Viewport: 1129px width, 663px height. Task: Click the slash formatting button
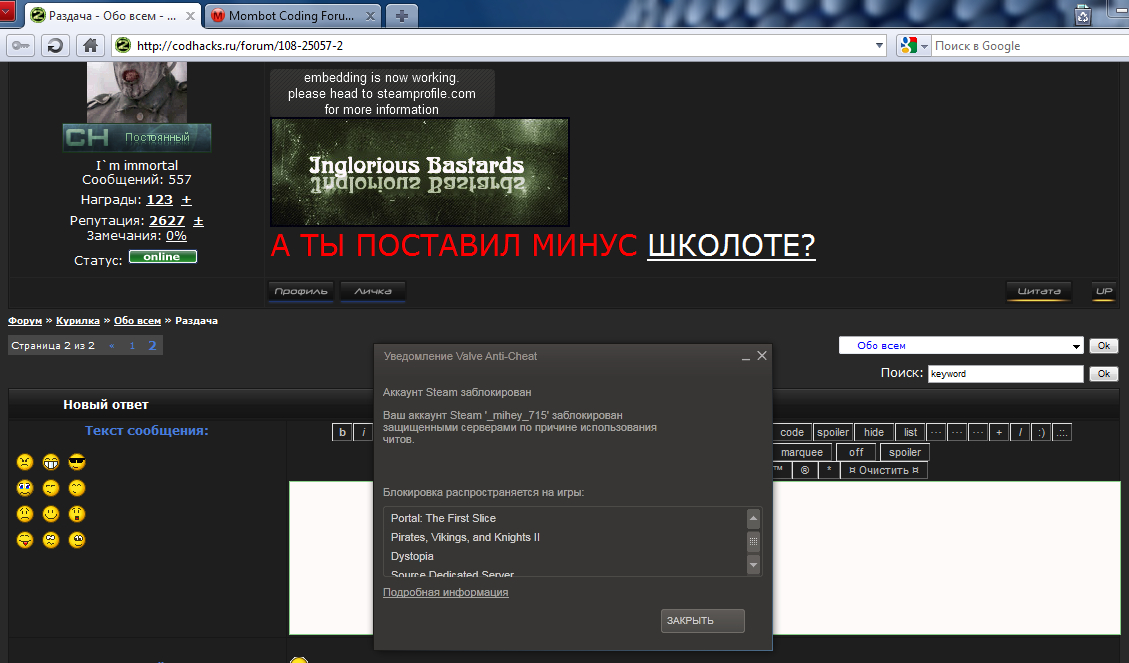(x=1020, y=432)
